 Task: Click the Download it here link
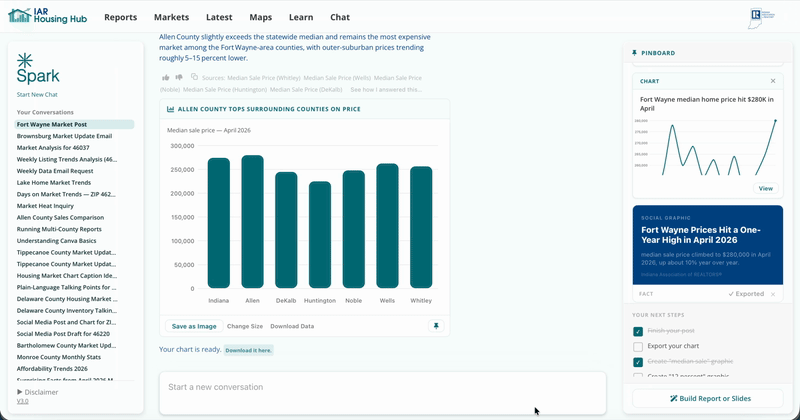click(x=248, y=350)
